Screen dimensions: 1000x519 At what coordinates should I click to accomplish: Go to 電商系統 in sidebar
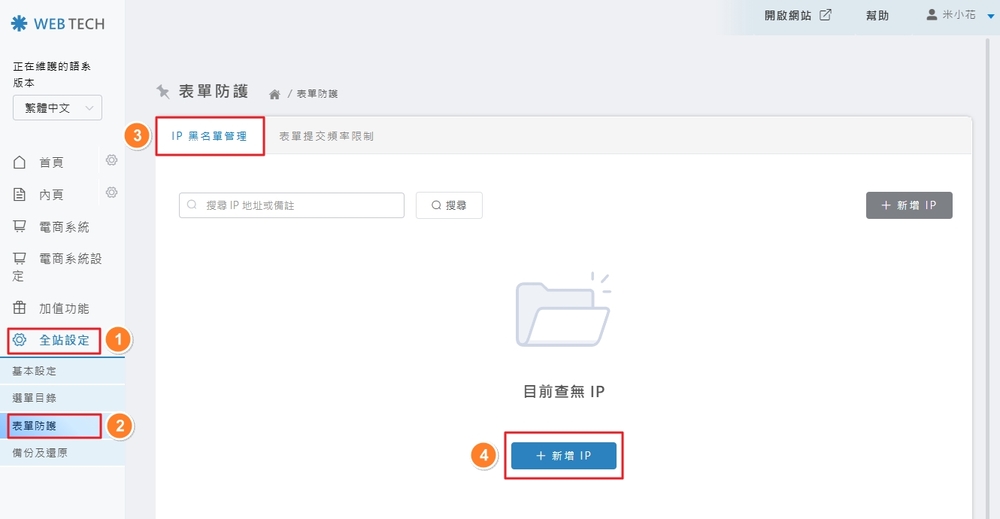(x=64, y=227)
